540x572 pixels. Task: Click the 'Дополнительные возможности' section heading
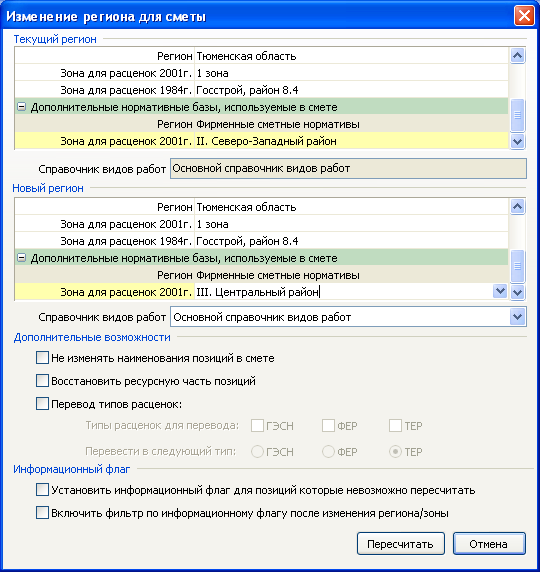coord(92,337)
